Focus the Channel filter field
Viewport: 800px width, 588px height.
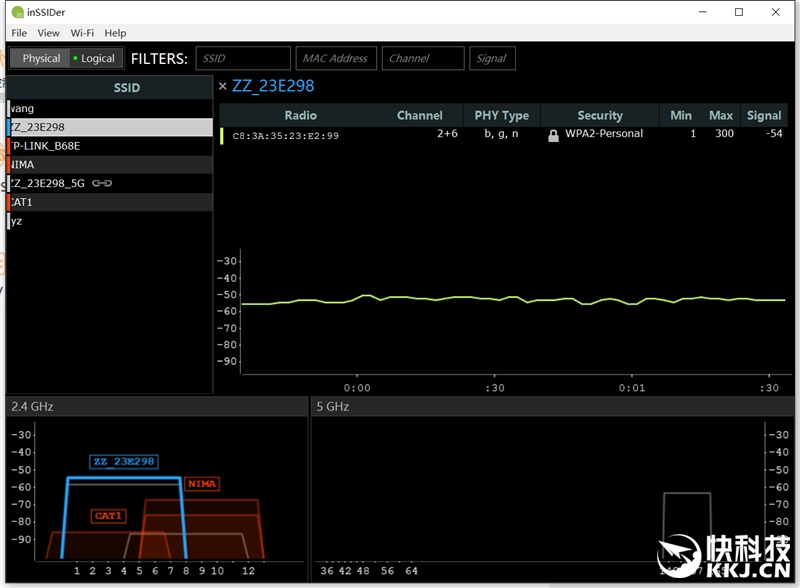(423, 58)
